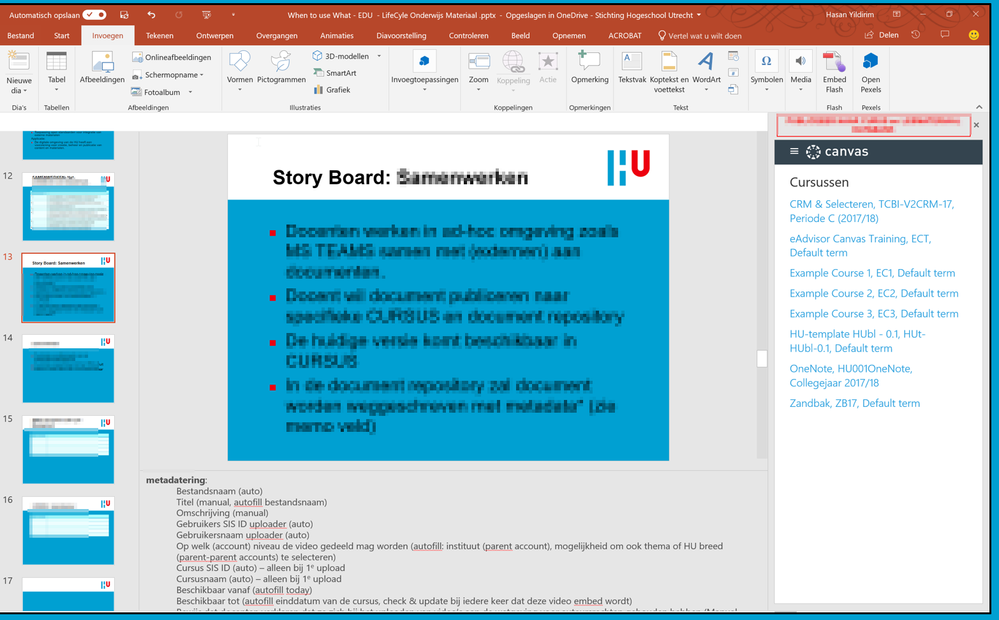Open the Symbolen dropdown
Screen dimensions: 999x620
pos(766,80)
